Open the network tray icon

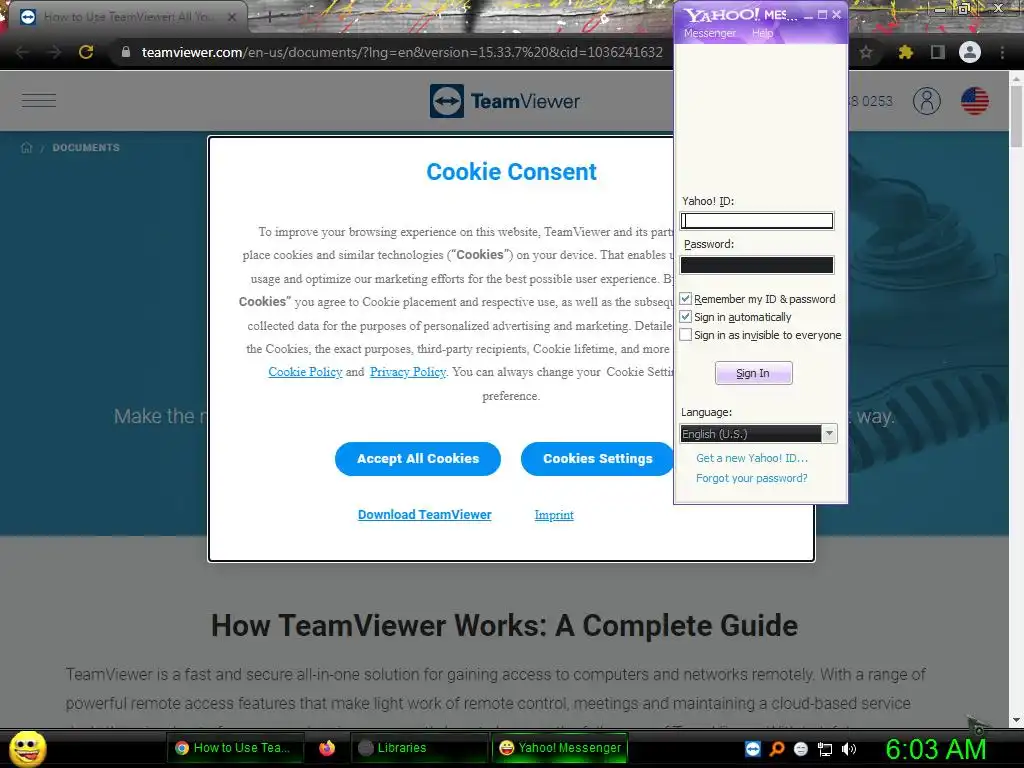tap(825, 749)
